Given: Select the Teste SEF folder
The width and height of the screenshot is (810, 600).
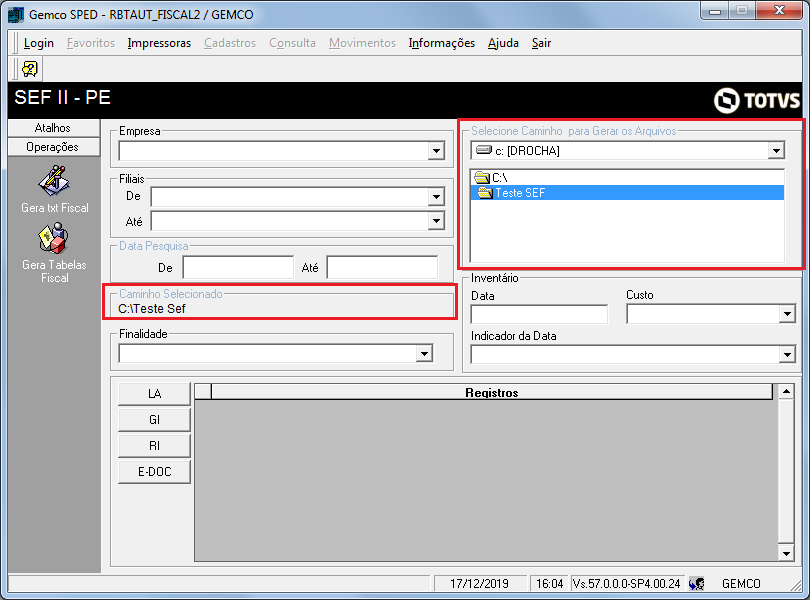Looking at the screenshot, I should 627,193.
